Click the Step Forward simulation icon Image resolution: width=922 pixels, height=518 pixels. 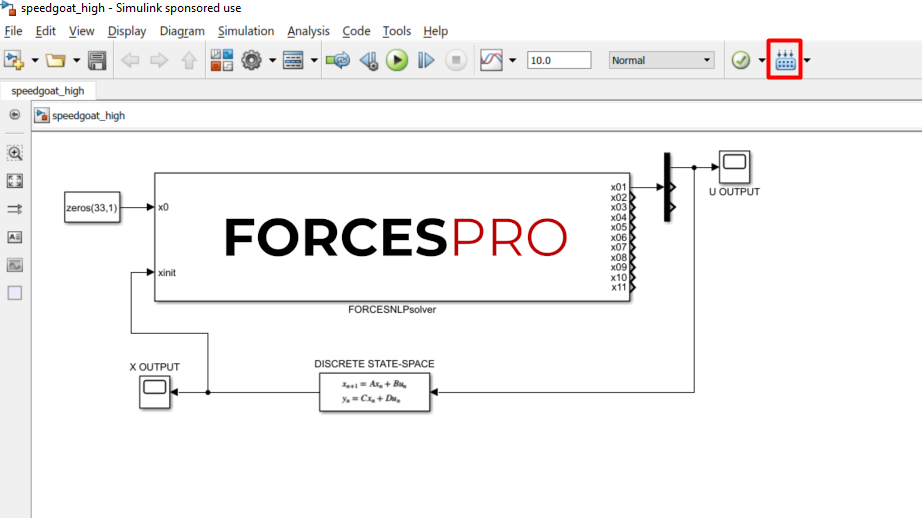pyautogui.click(x=426, y=61)
